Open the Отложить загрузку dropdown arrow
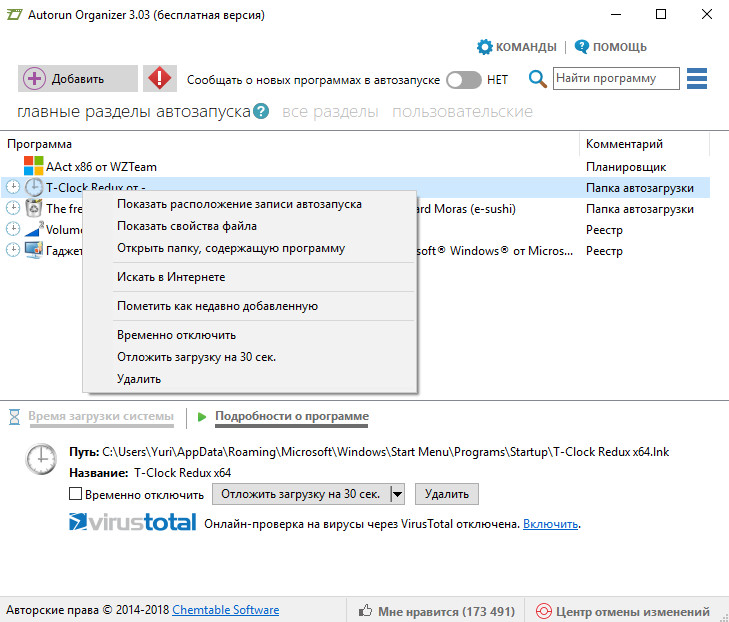Image resolution: width=729 pixels, height=622 pixels. click(x=398, y=494)
